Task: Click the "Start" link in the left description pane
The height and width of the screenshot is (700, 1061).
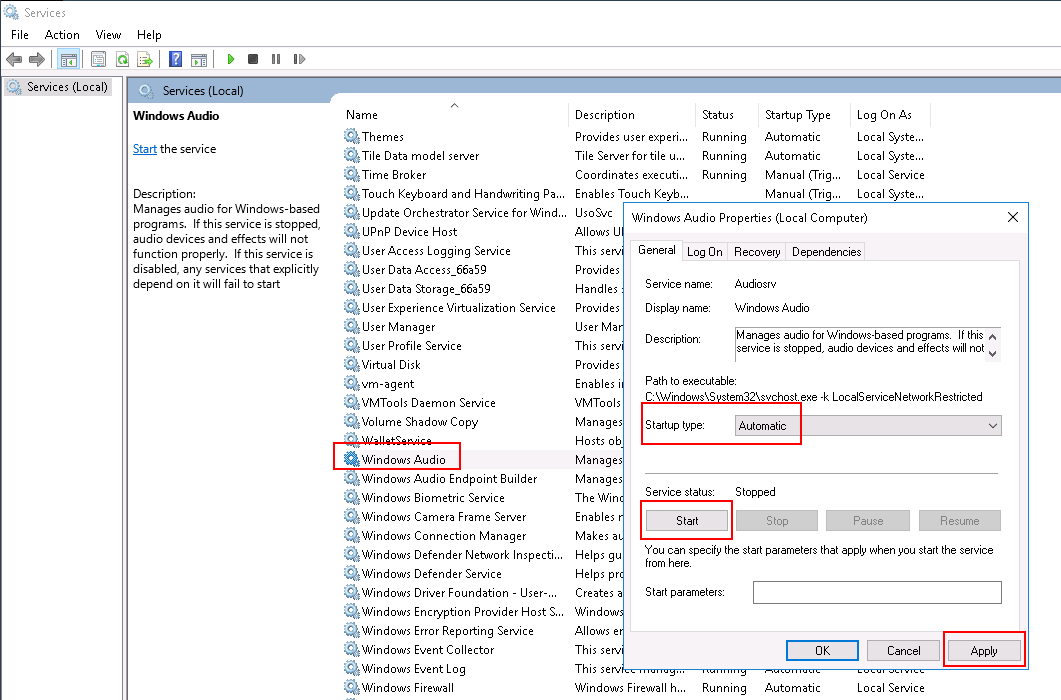Action: pyautogui.click(x=145, y=149)
